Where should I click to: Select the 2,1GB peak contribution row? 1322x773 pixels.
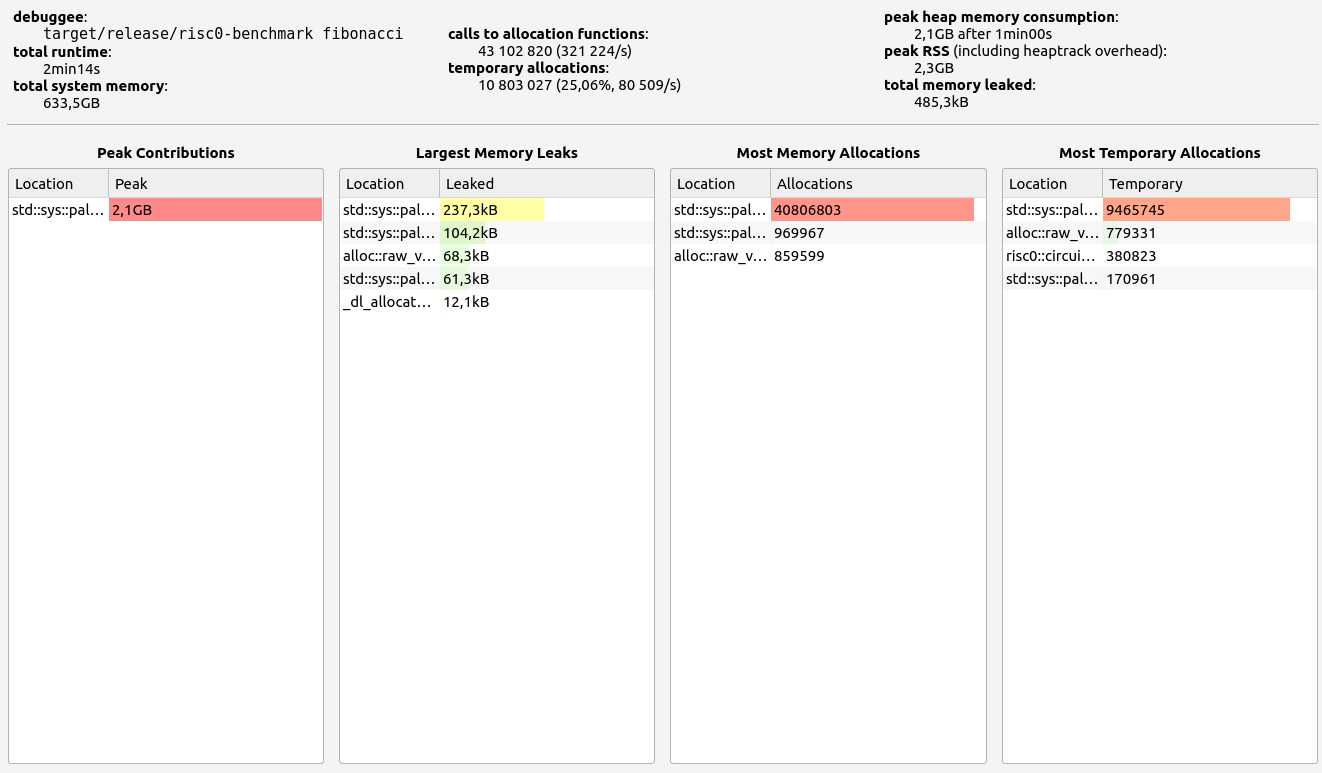(x=165, y=210)
